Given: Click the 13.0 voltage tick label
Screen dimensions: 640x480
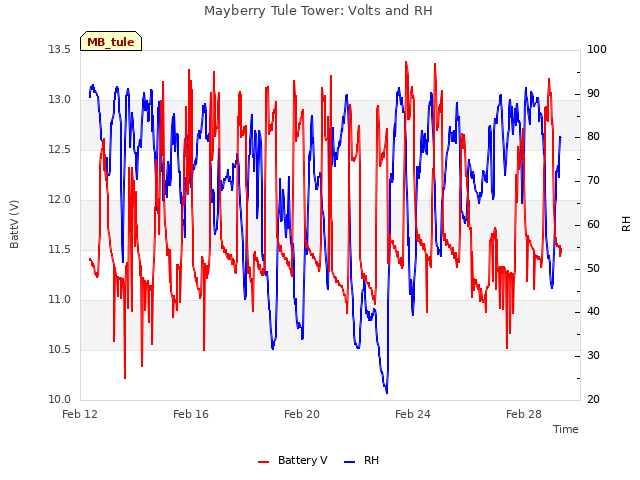Looking at the screenshot, I should pos(59,99).
